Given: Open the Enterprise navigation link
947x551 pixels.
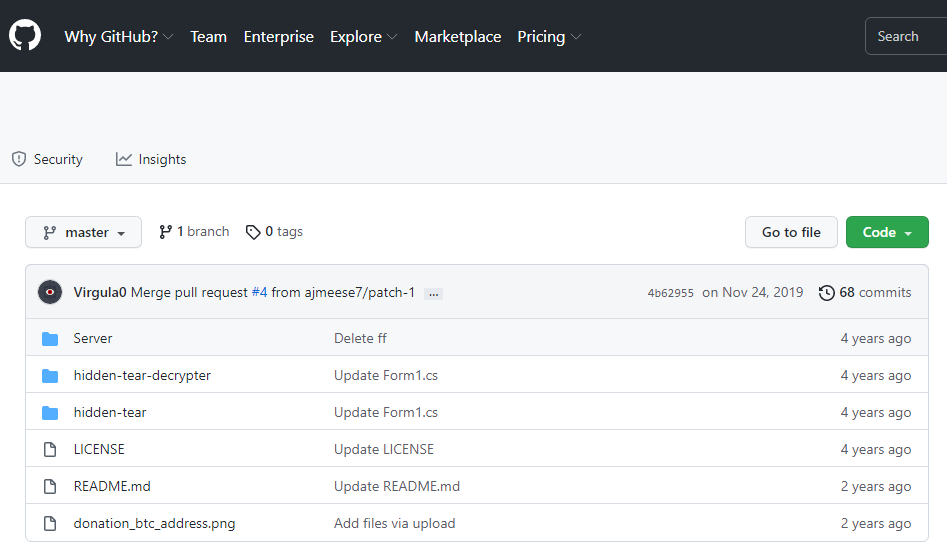Looking at the screenshot, I should click(x=278, y=36).
